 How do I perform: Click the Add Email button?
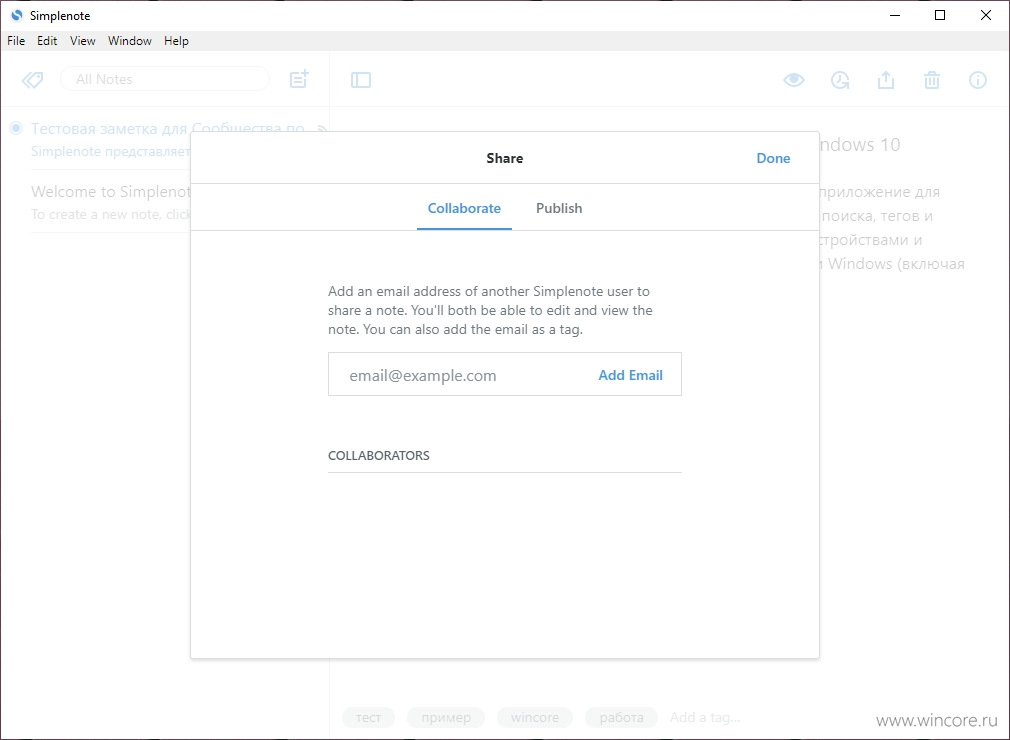[631, 375]
